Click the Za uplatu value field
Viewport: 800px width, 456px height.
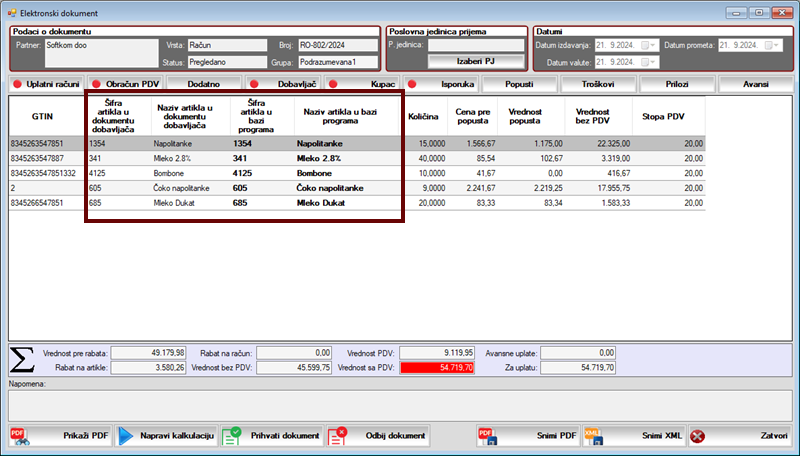578,367
